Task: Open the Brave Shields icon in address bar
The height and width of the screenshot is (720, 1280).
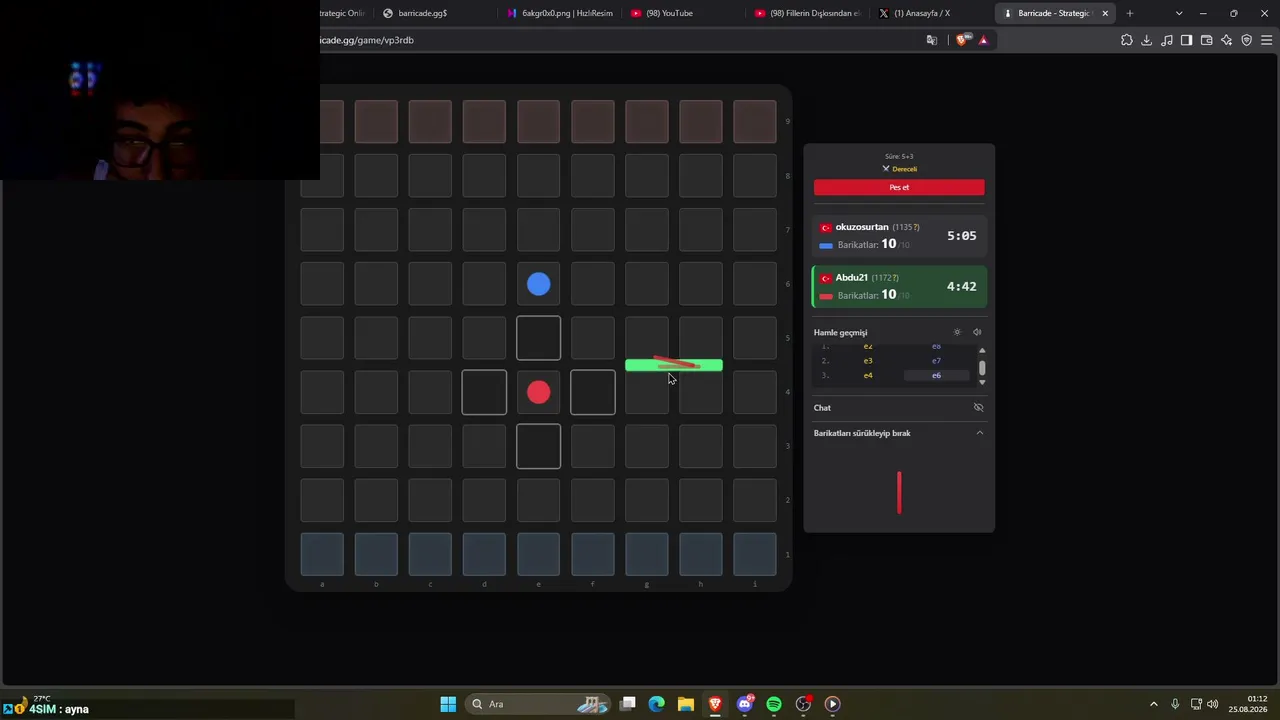Action: click(x=963, y=40)
